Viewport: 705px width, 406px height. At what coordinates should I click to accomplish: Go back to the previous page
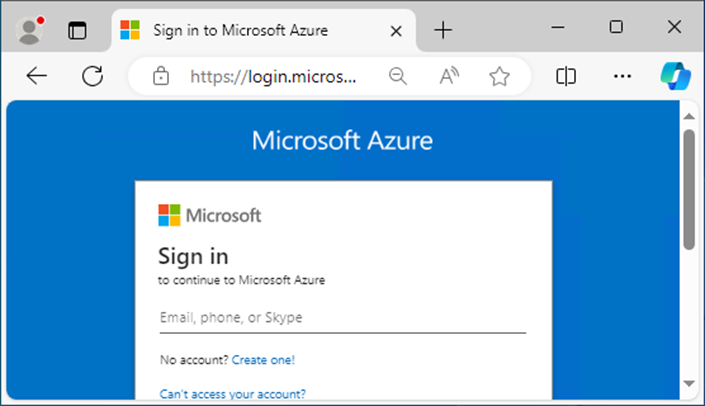(x=36, y=76)
